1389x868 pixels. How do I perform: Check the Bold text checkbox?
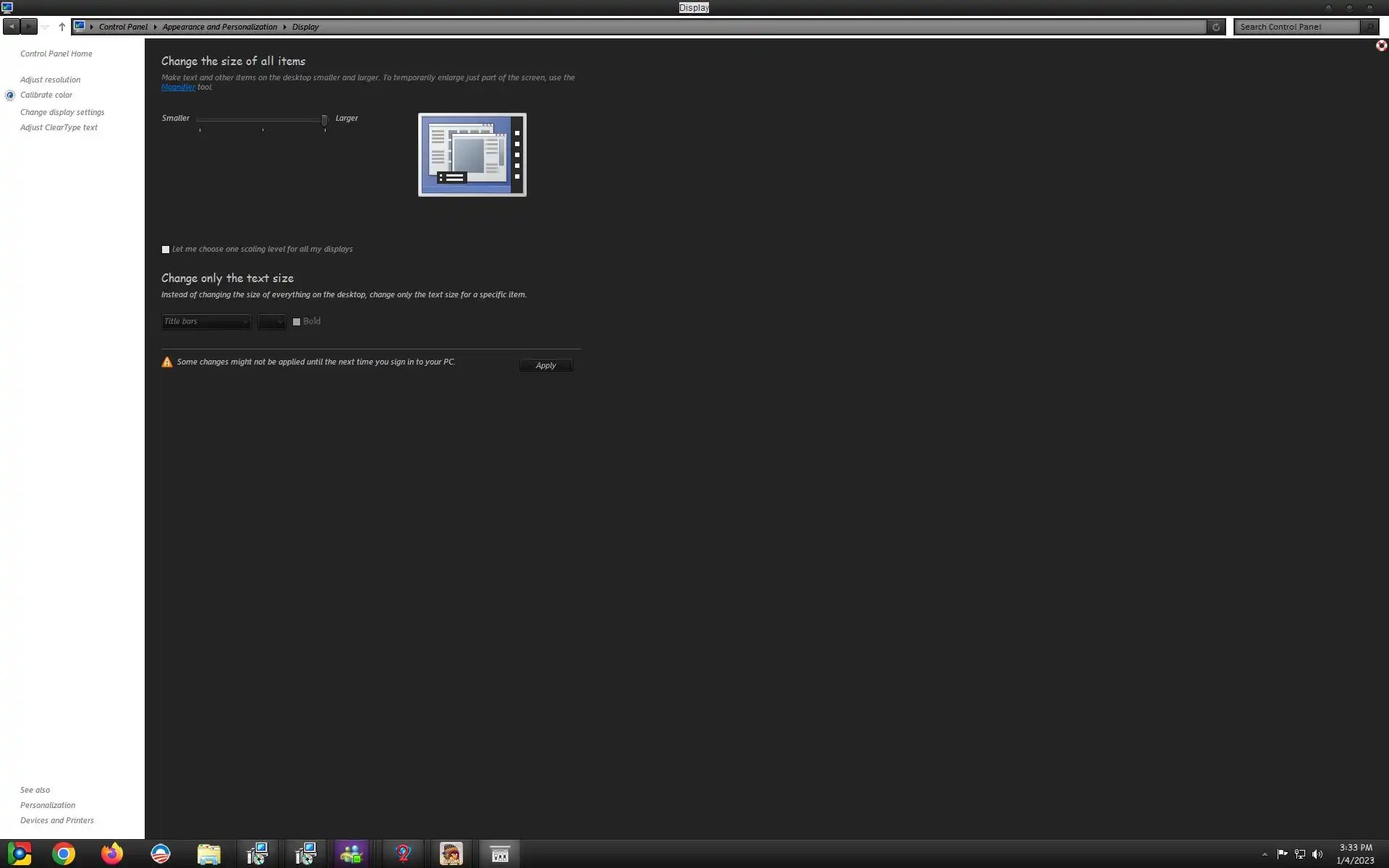[297, 322]
